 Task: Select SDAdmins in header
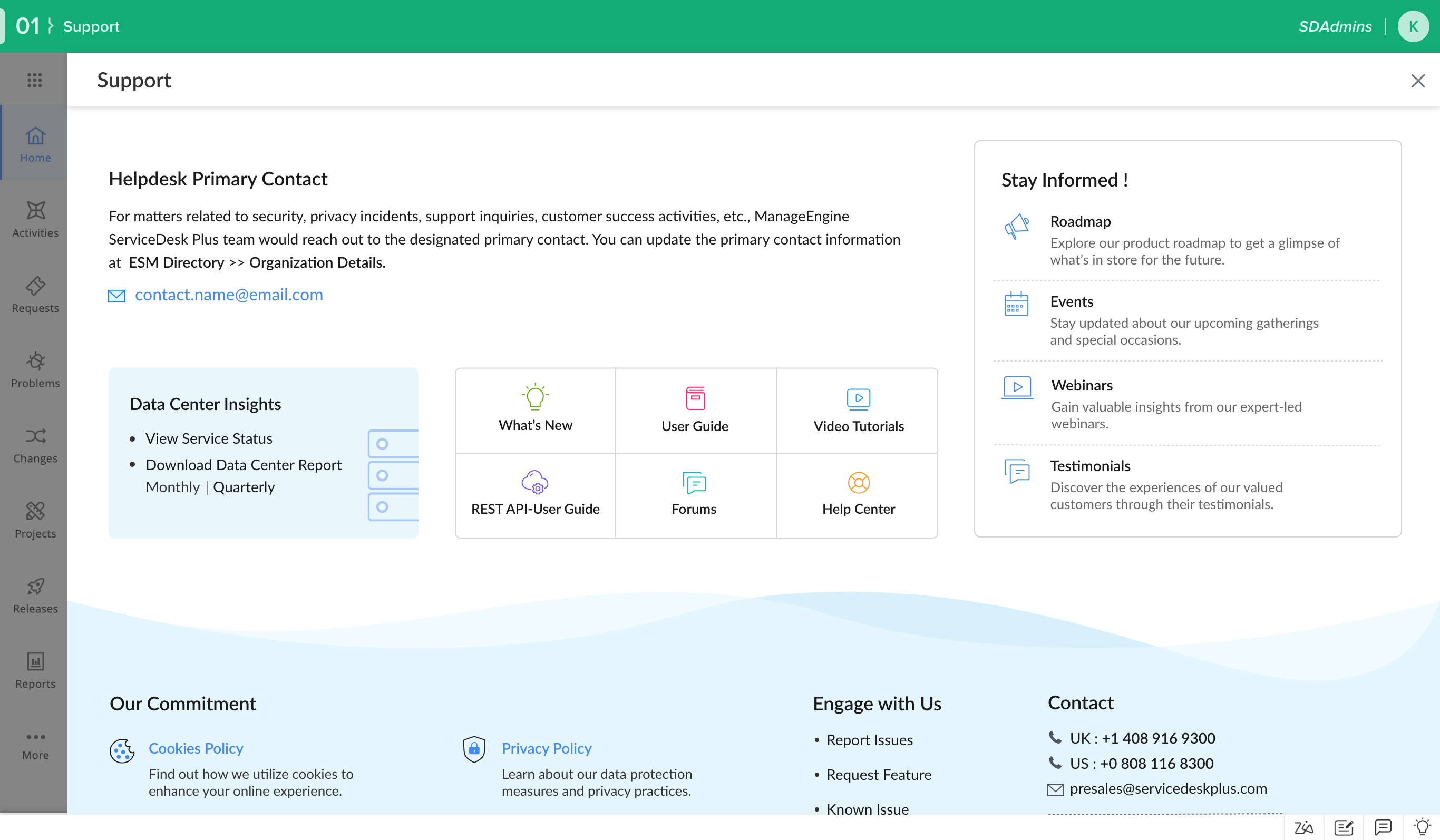[x=1335, y=26]
